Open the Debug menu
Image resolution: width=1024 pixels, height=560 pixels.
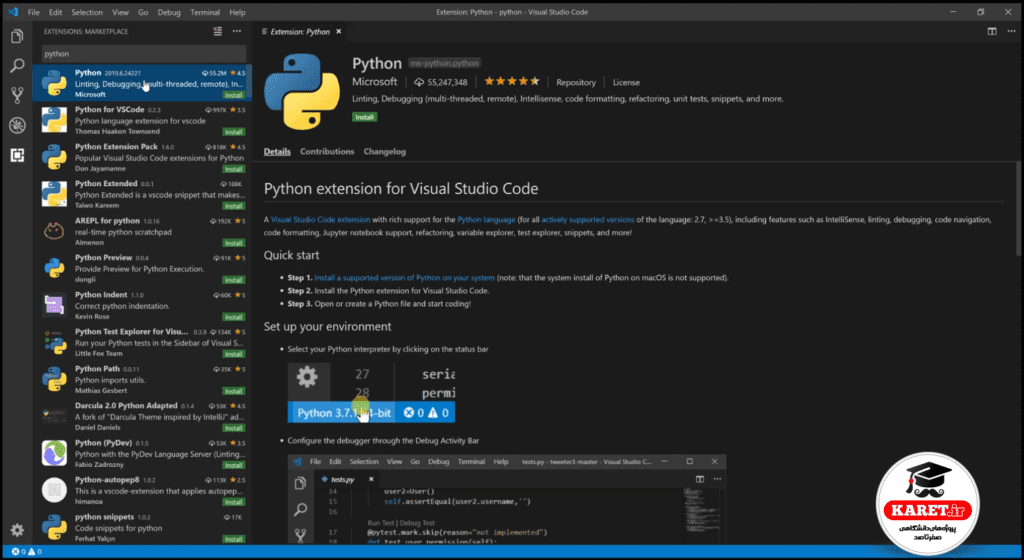[x=169, y=12]
